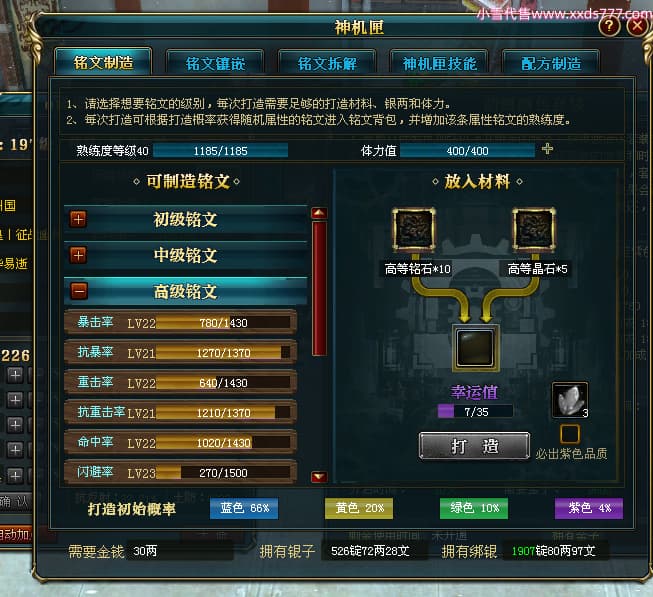Click the help question mark icon

pyautogui.click(x=609, y=26)
